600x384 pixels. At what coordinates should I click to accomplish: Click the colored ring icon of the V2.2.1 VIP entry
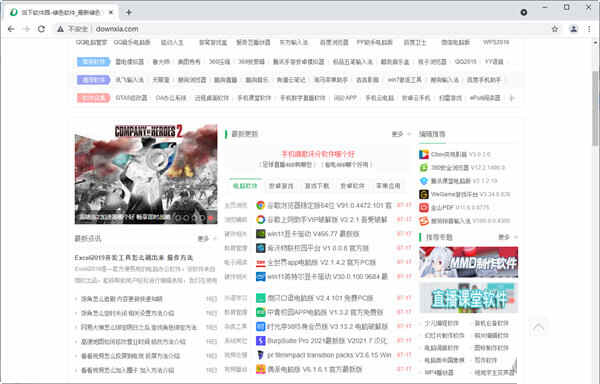[261, 220]
